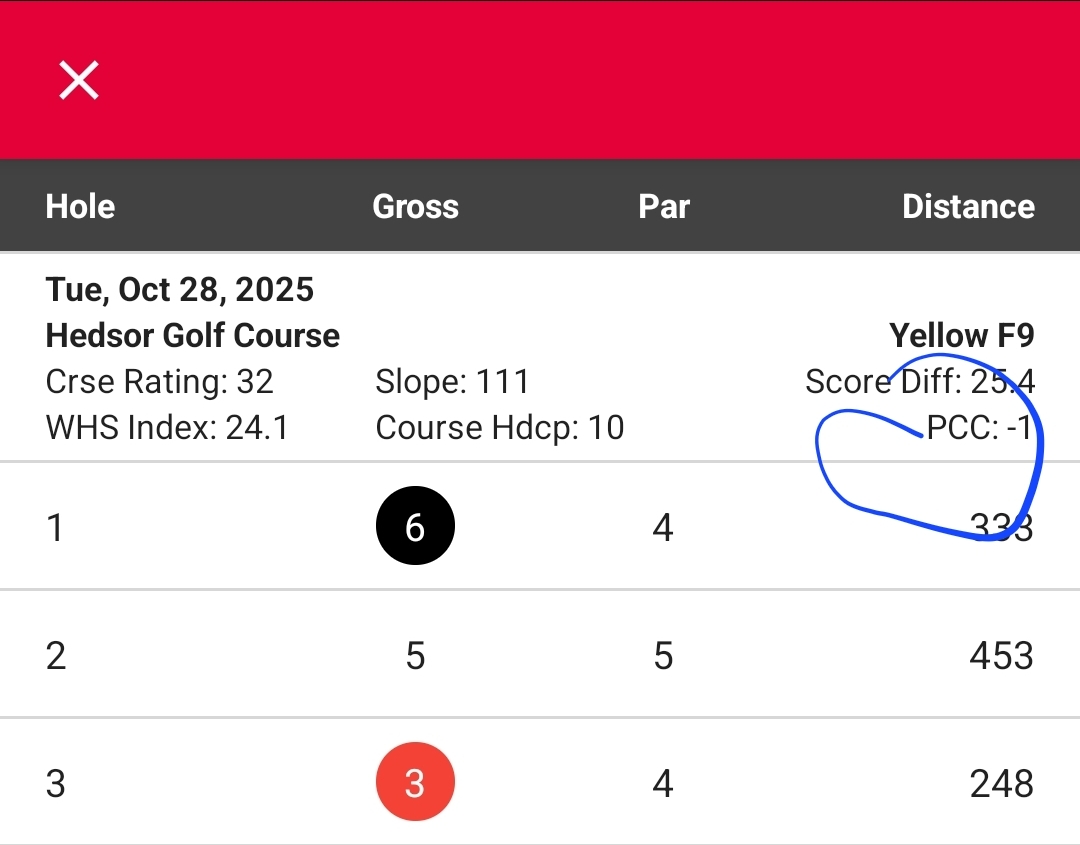This screenshot has width=1080, height=845.
Task: Tap the Score Diff: 25.4 value
Action: (920, 382)
